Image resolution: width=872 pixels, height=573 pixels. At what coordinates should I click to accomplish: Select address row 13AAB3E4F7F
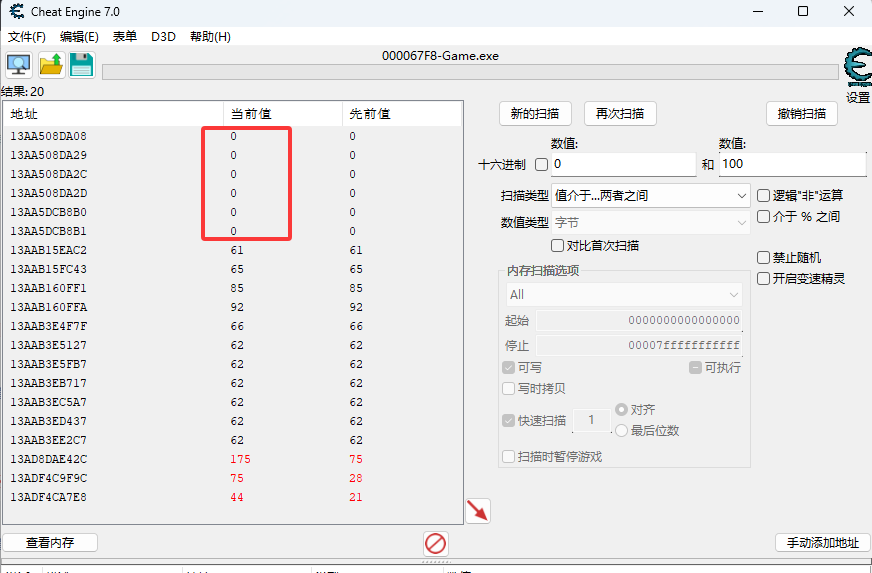point(233,326)
